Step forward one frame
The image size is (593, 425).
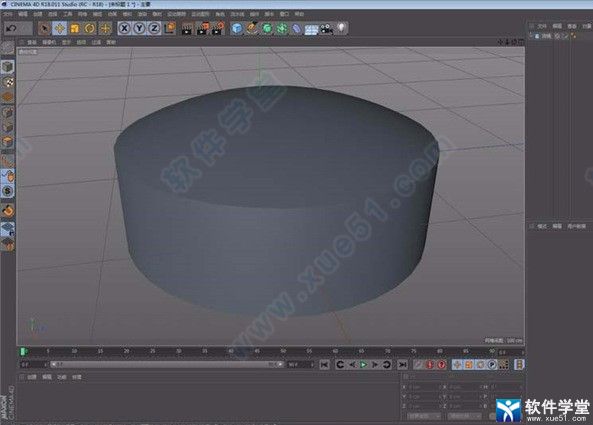(x=375, y=365)
